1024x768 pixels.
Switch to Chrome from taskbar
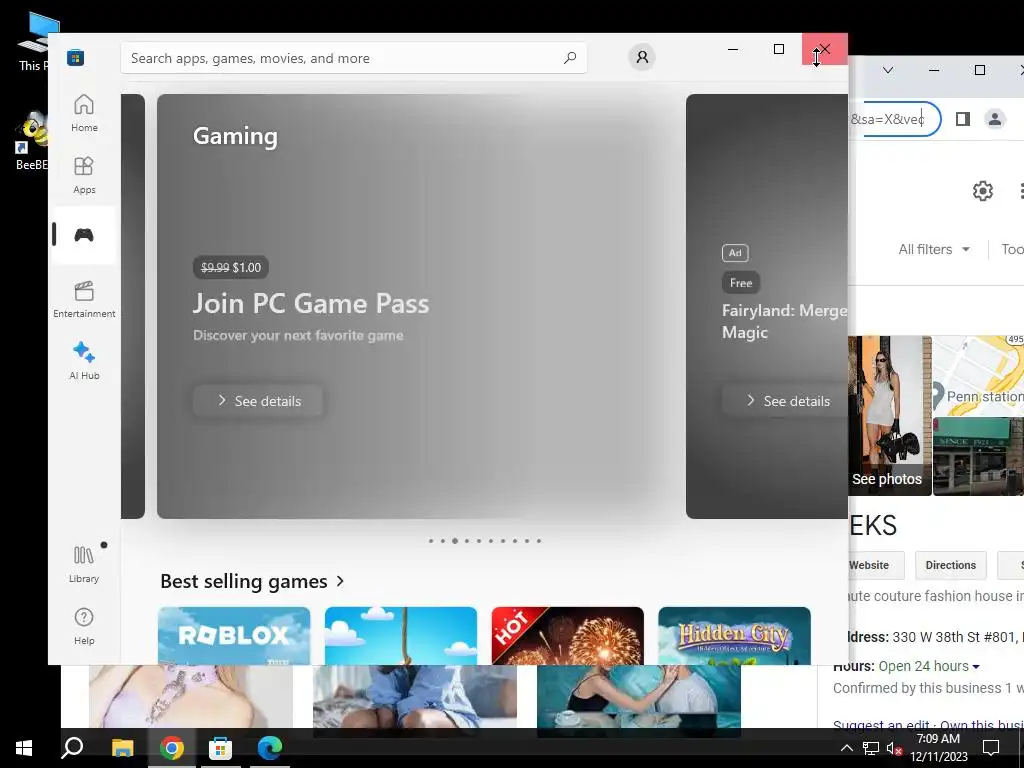(x=172, y=748)
